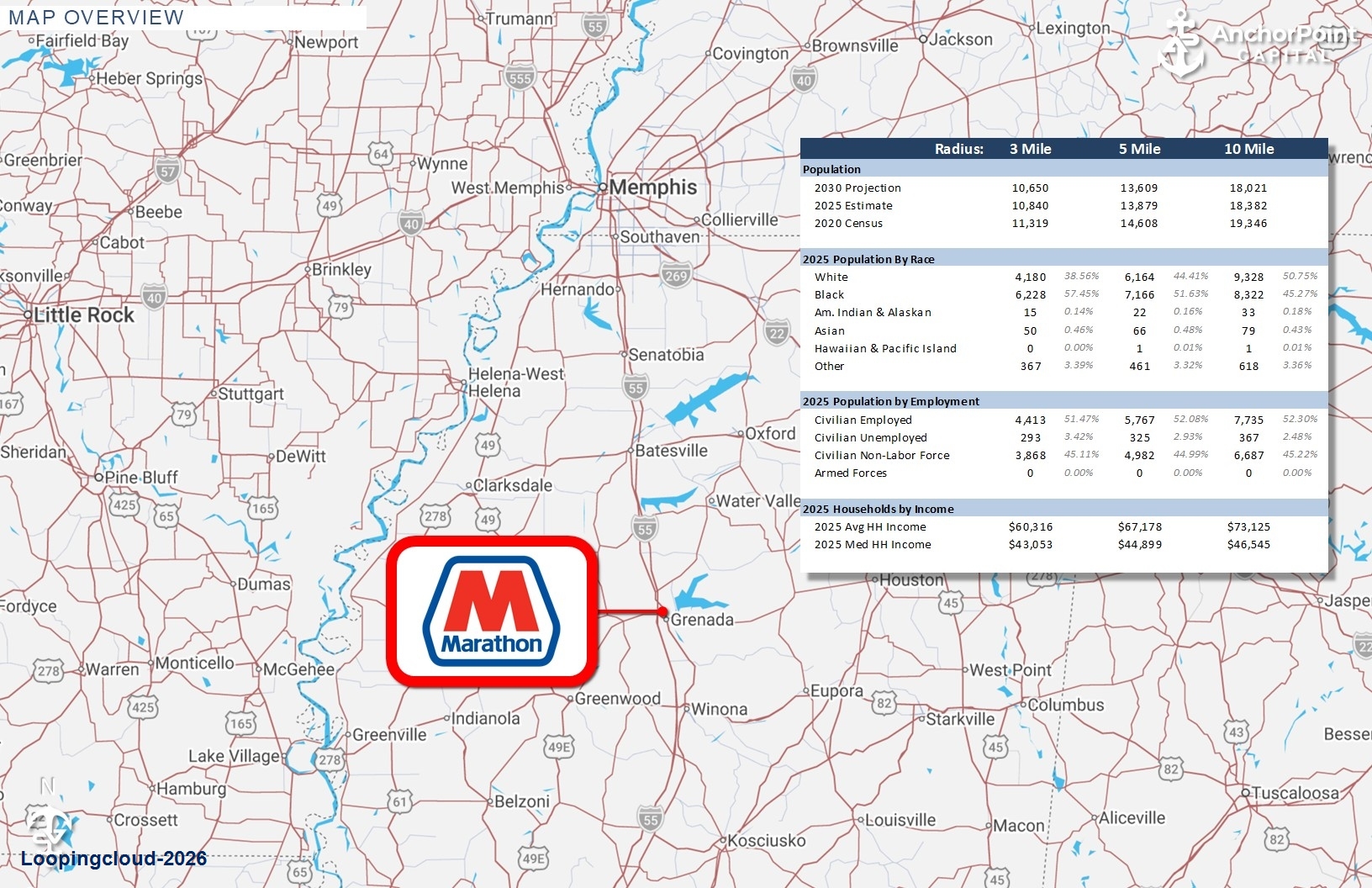Click the Jackson city label
1372x888 pixels.
click(x=961, y=39)
